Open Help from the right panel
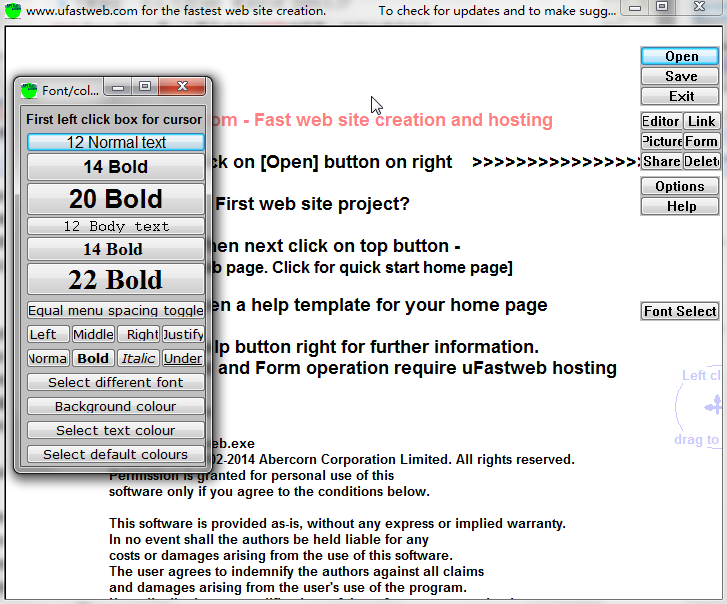Viewport: 727px width, 604px height. tap(680, 206)
